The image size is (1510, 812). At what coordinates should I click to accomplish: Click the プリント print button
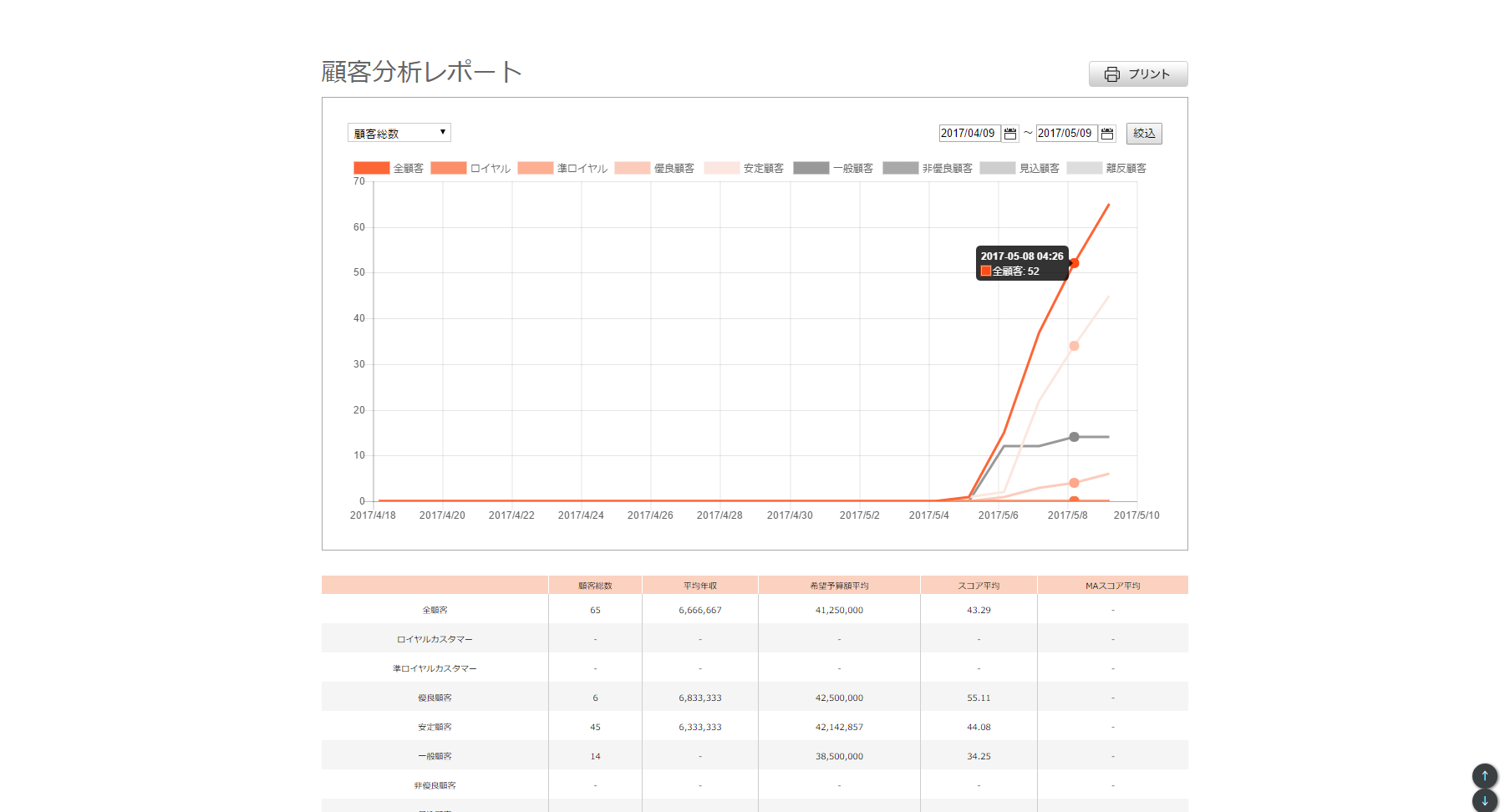click(x=1137, y=74)
